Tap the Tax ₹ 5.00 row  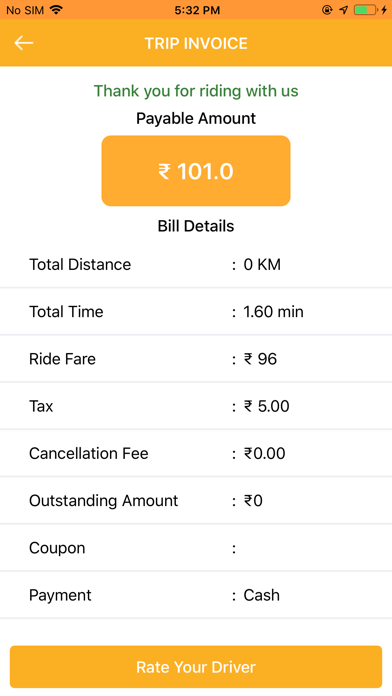[x=196, y=406]
